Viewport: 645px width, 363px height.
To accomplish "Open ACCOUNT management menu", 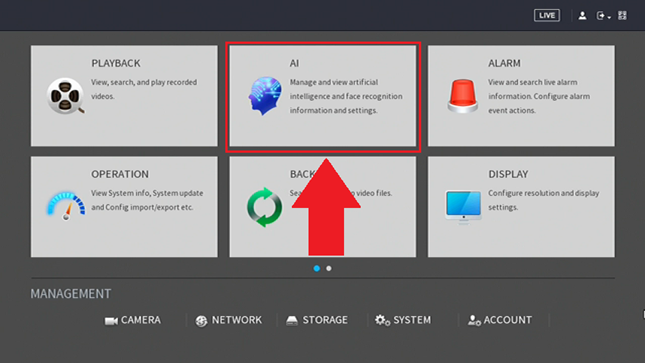I will [x=500, y=320].
